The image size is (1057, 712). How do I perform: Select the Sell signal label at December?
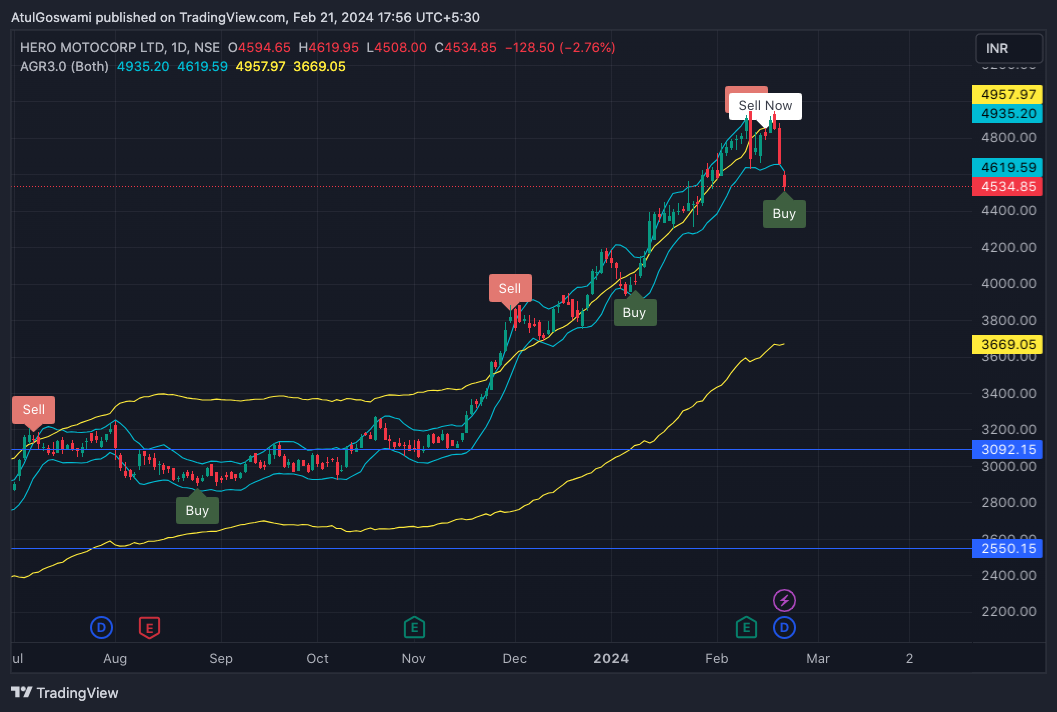[510, 288]
